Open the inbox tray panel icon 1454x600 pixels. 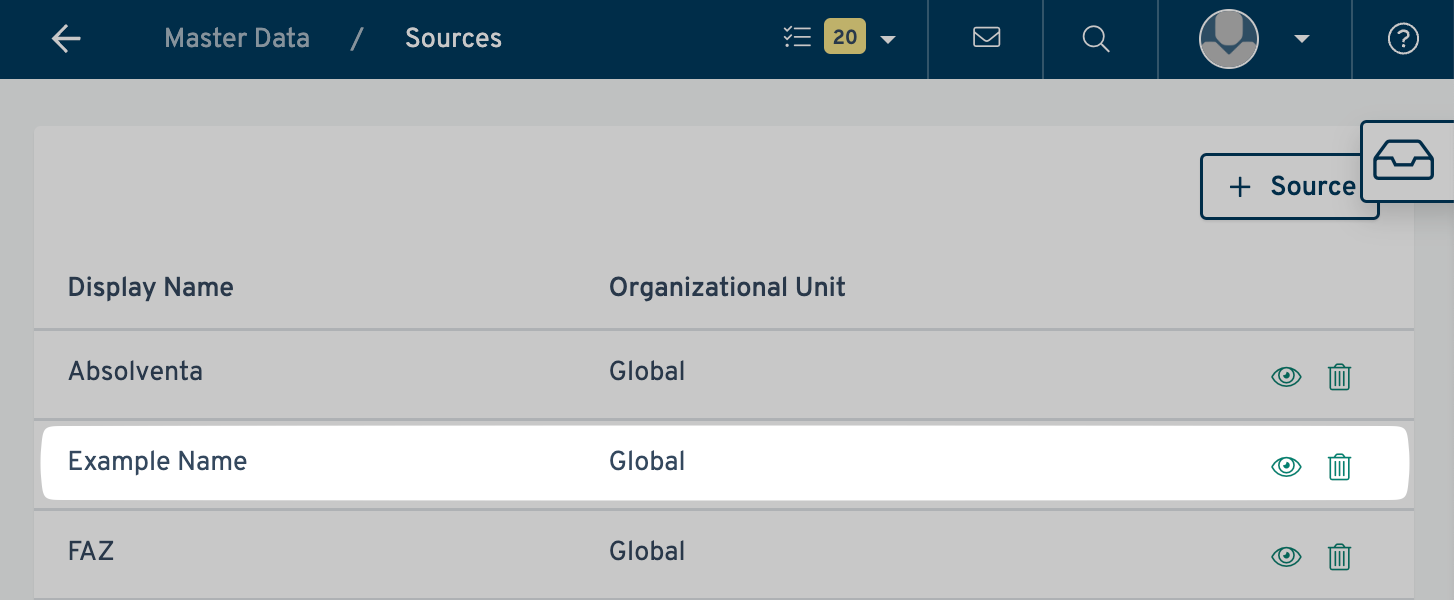point(1404,161)
